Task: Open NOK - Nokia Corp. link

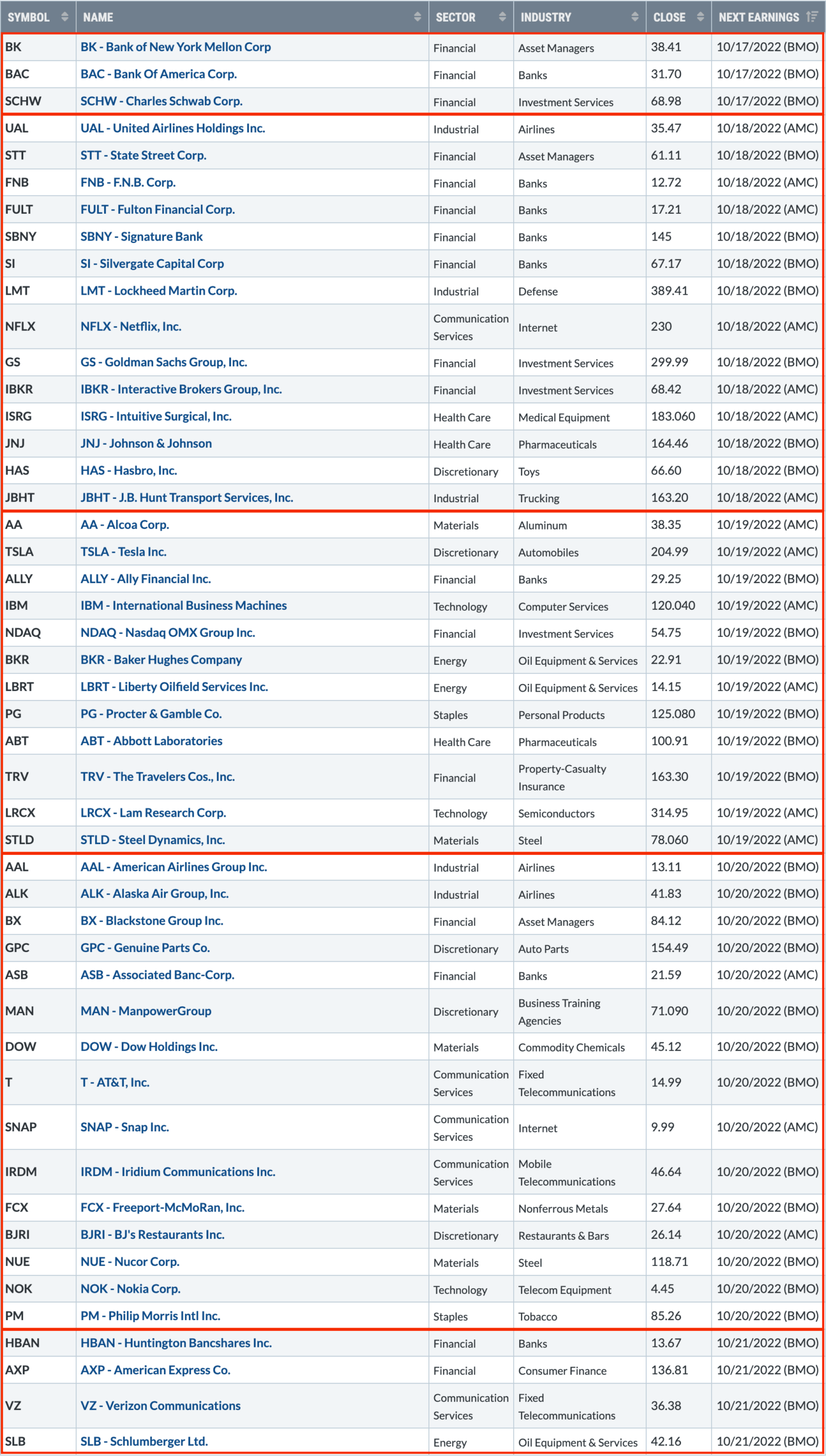Action: (131, 1289)
